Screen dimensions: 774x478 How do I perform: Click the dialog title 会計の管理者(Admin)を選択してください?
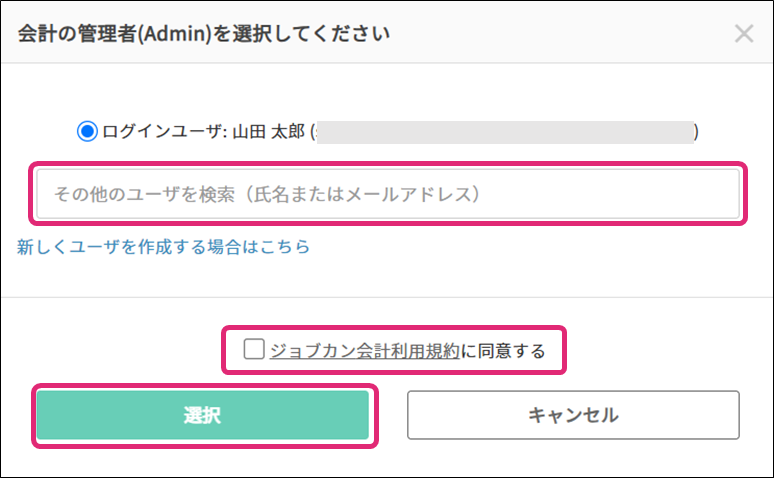204,34
